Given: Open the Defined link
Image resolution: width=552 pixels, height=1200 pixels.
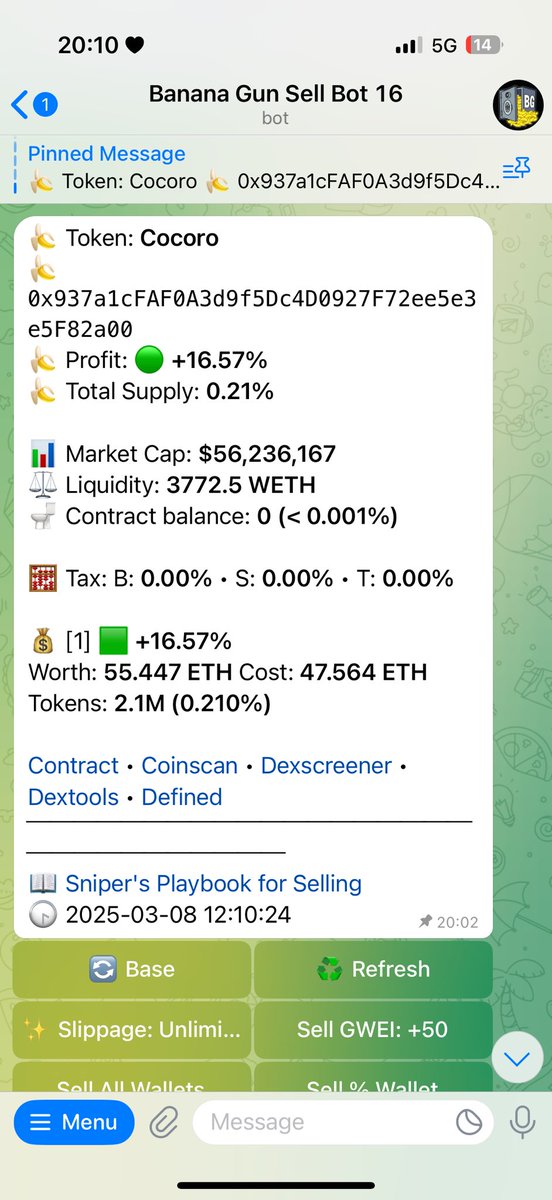Looking at the screenshot, I should [182, 798].
